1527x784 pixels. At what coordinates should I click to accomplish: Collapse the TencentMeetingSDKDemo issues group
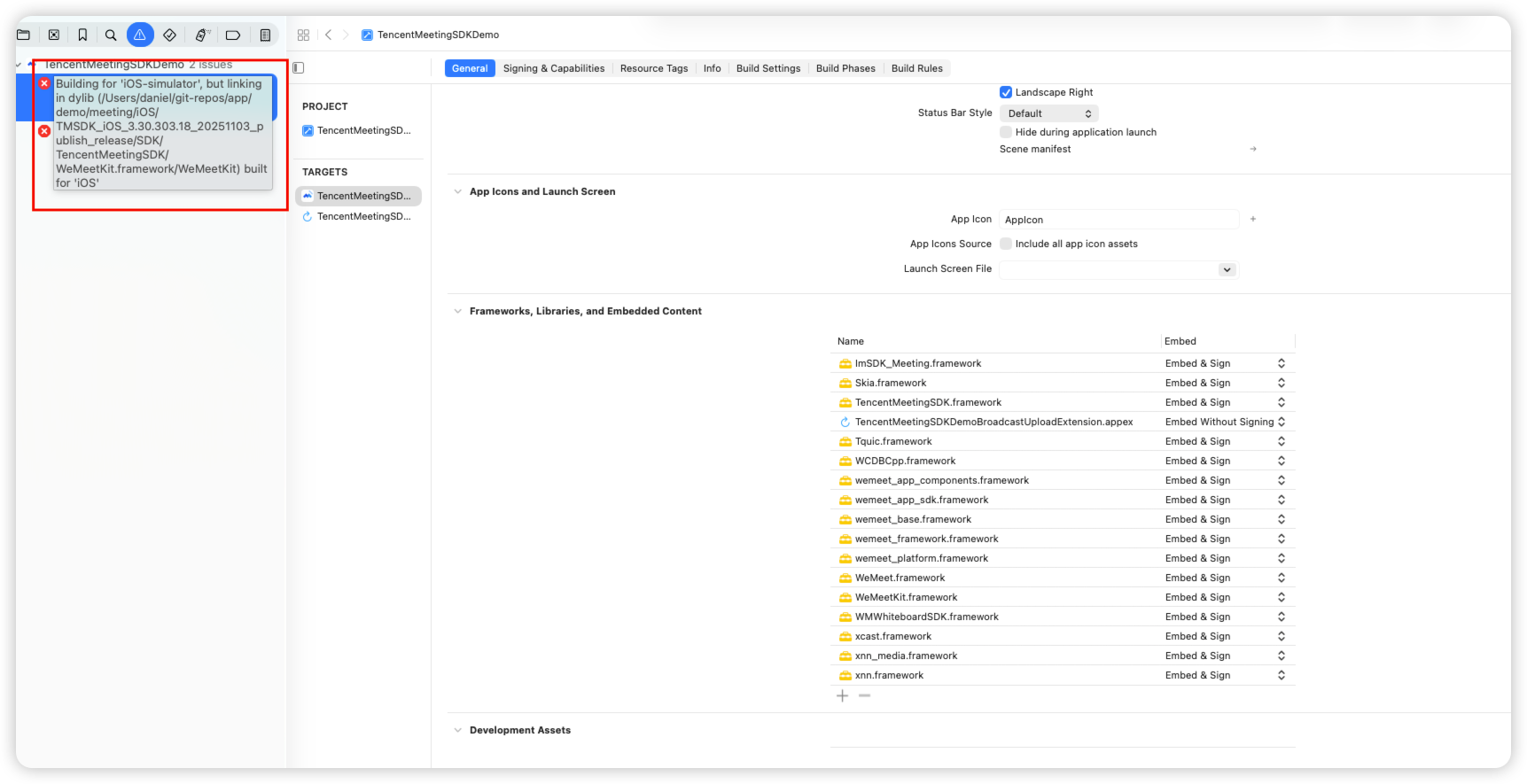[x=19, y=65]
